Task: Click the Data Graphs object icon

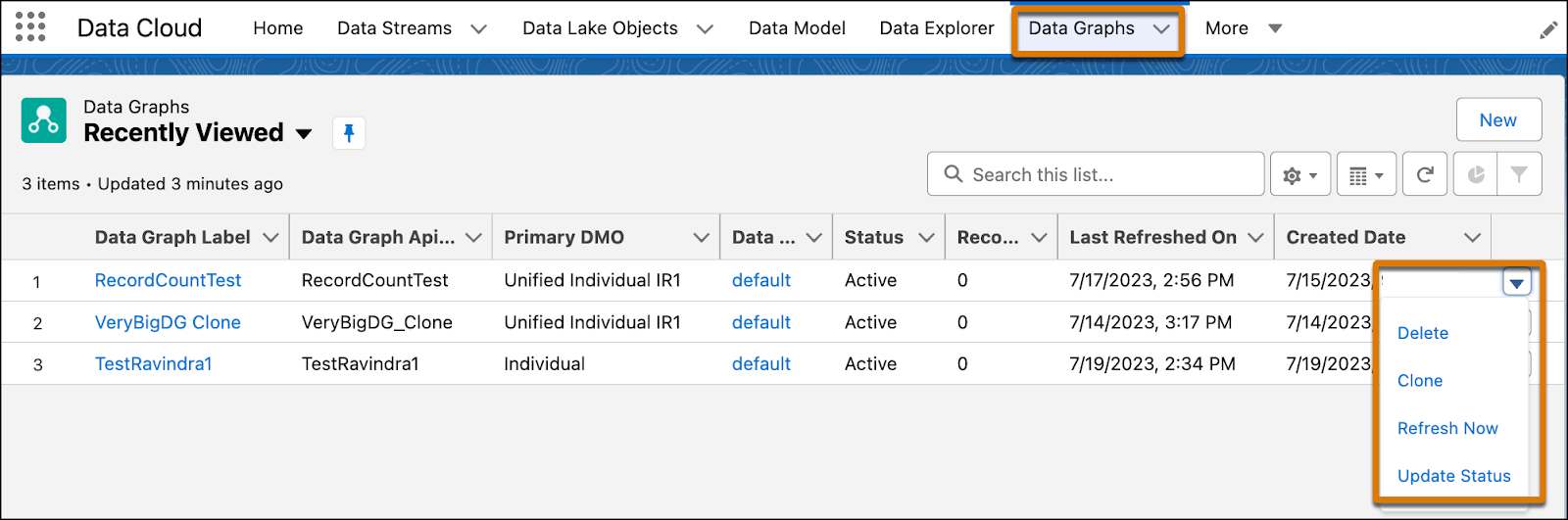Action: coord(44,120)
